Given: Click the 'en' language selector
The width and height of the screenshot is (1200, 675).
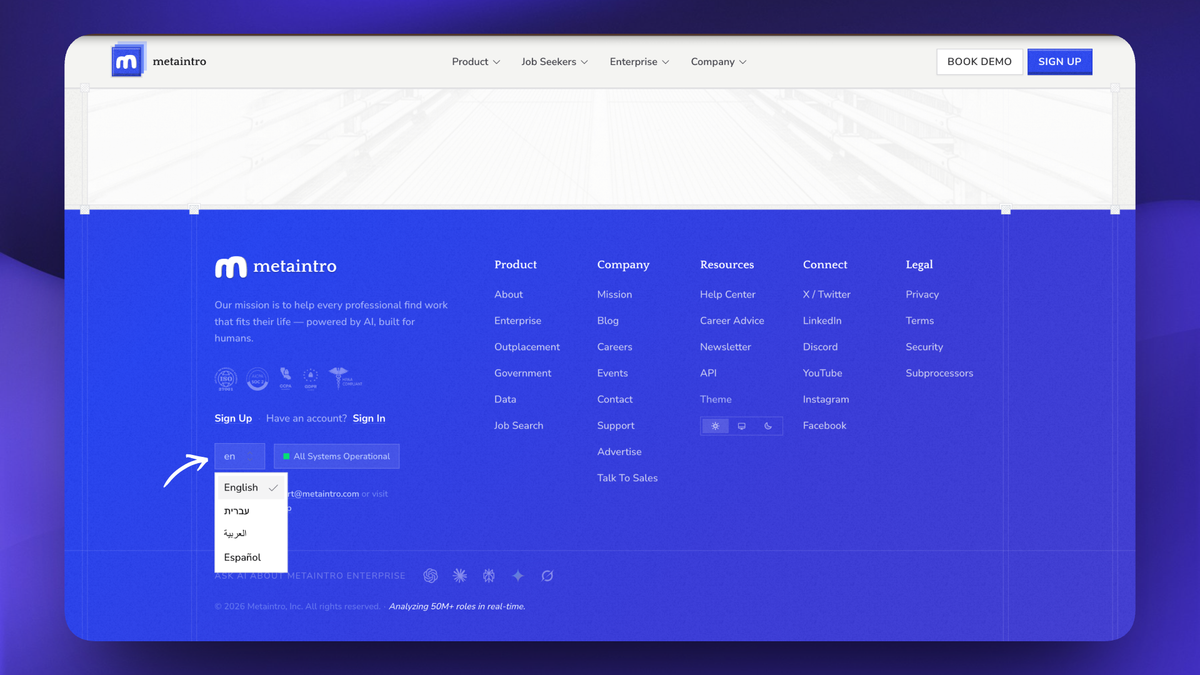Looking at the screenshot, I should coord(240,456).
